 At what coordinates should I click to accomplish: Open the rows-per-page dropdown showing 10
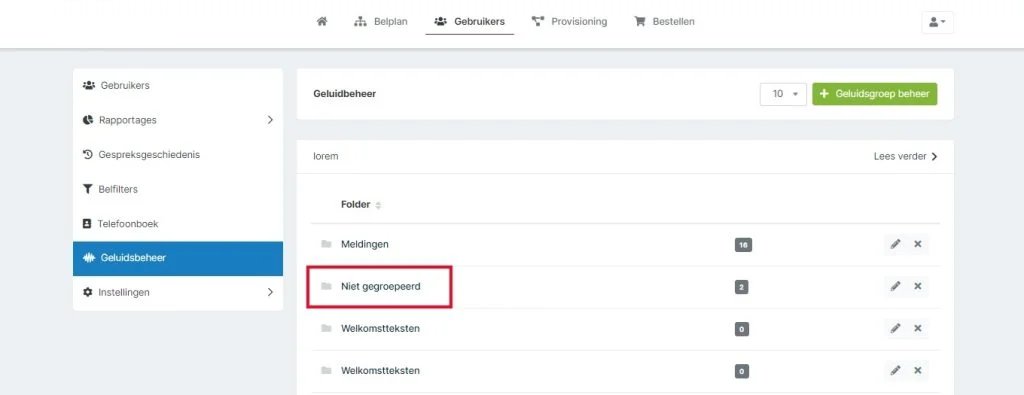(x=784, y=94)
